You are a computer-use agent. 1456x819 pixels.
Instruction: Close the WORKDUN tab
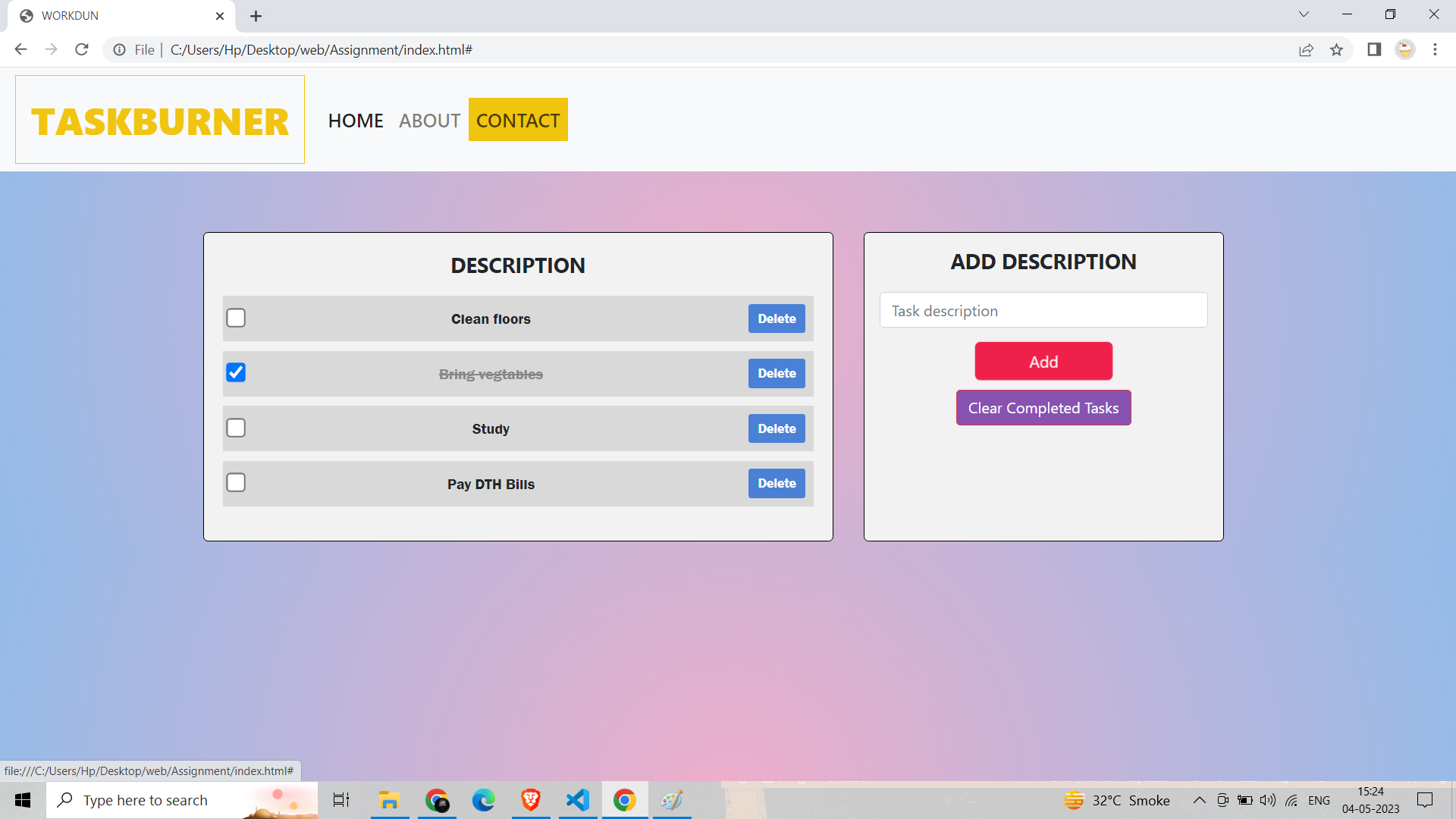[220, 16]
